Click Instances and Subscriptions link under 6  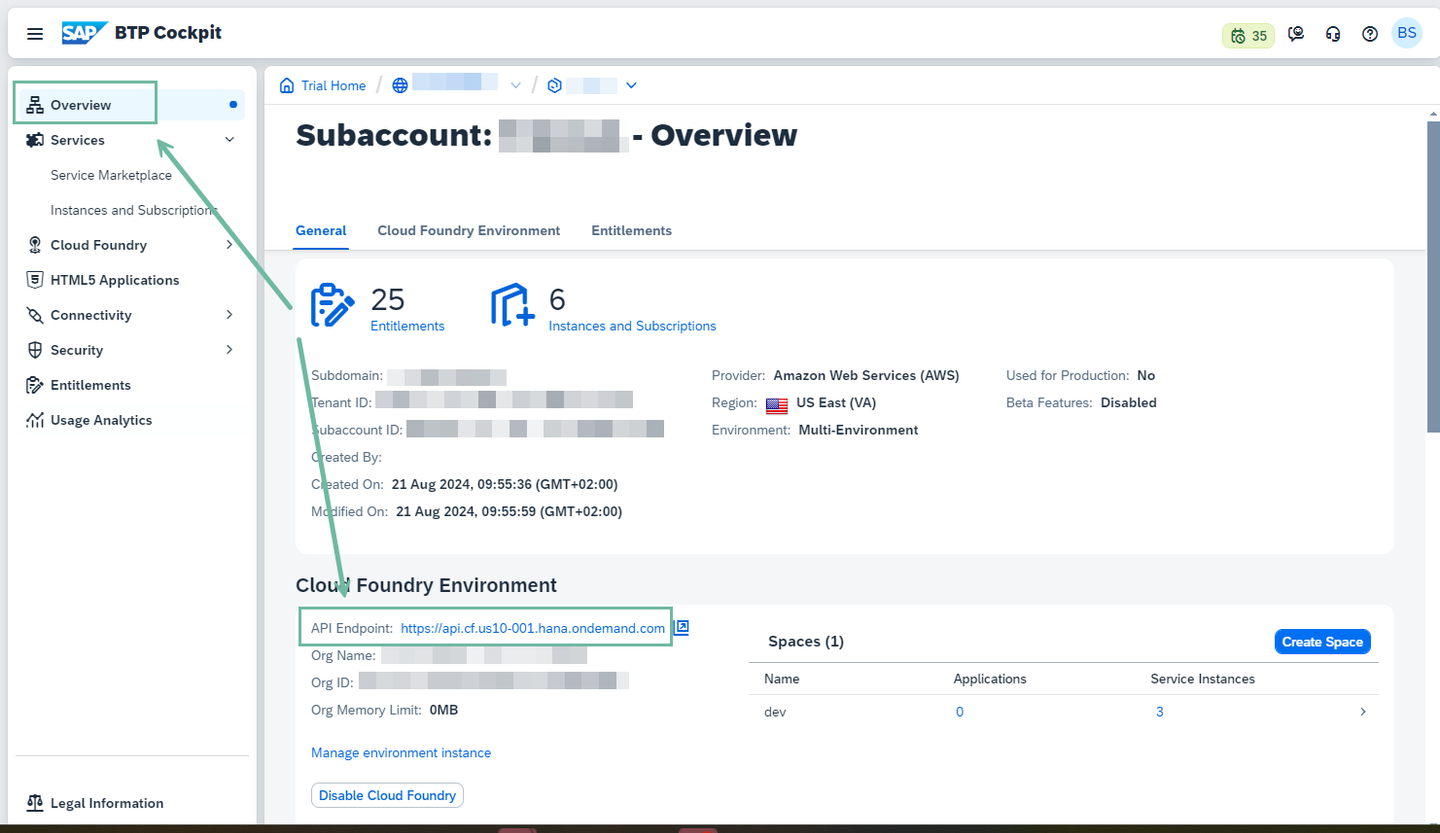(x=632, y=326)
